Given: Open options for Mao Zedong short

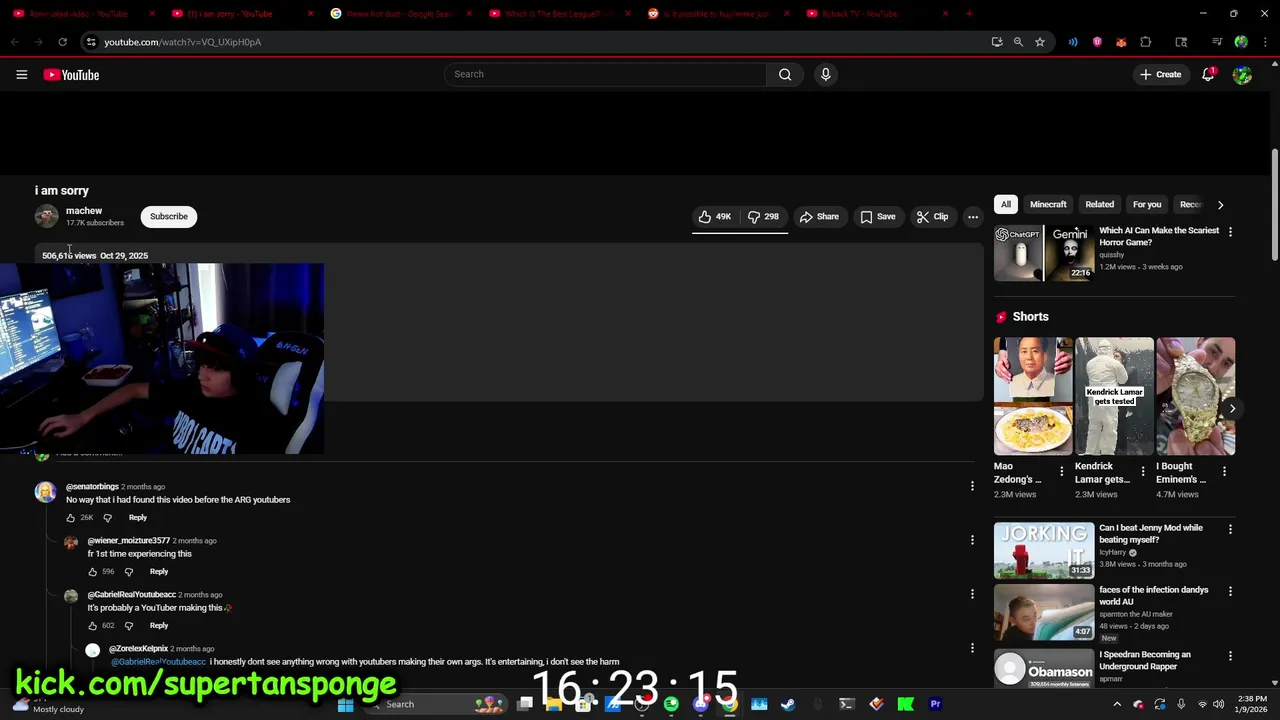Looking at the screenshot, I should pos(1062,470).
